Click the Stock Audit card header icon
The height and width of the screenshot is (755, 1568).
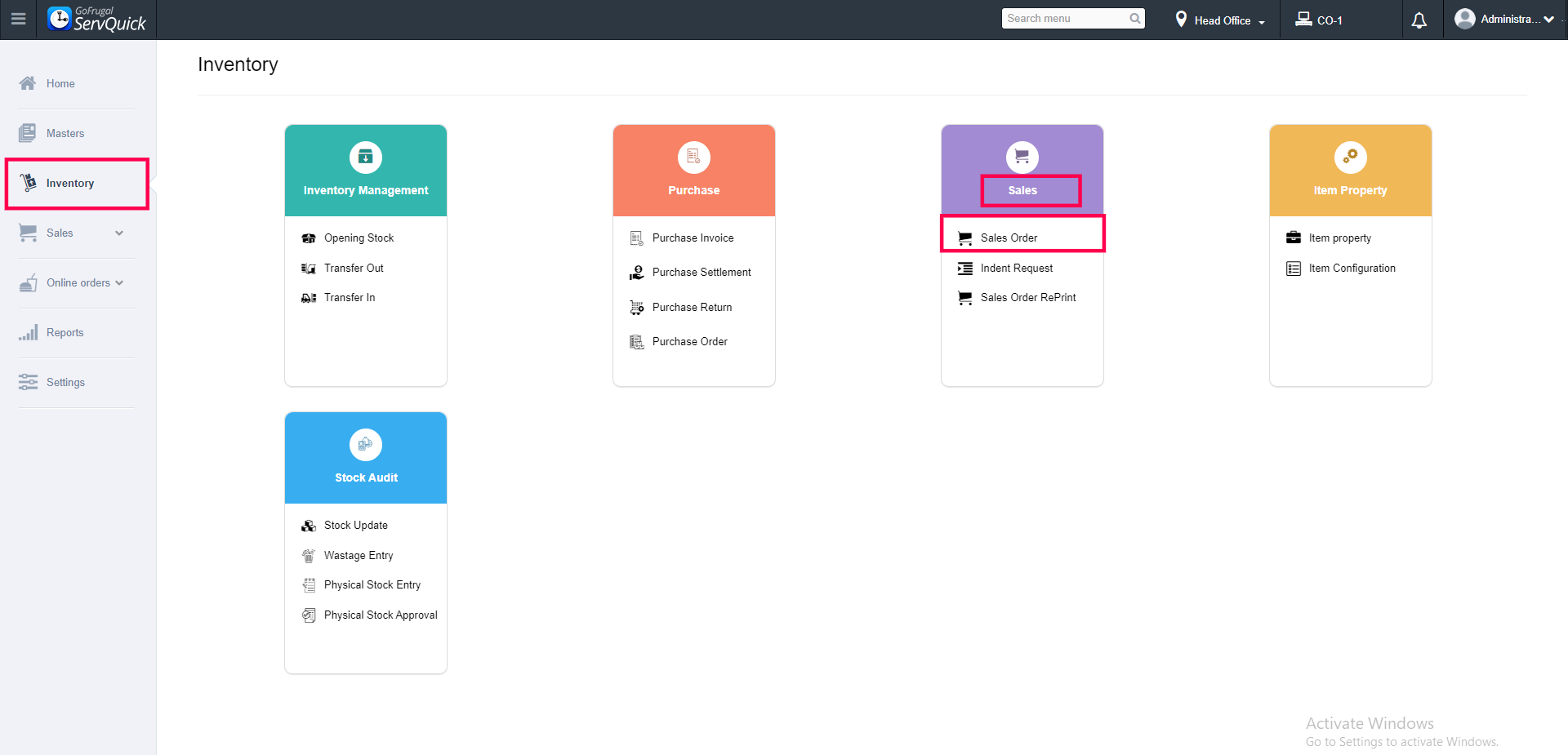366,445
